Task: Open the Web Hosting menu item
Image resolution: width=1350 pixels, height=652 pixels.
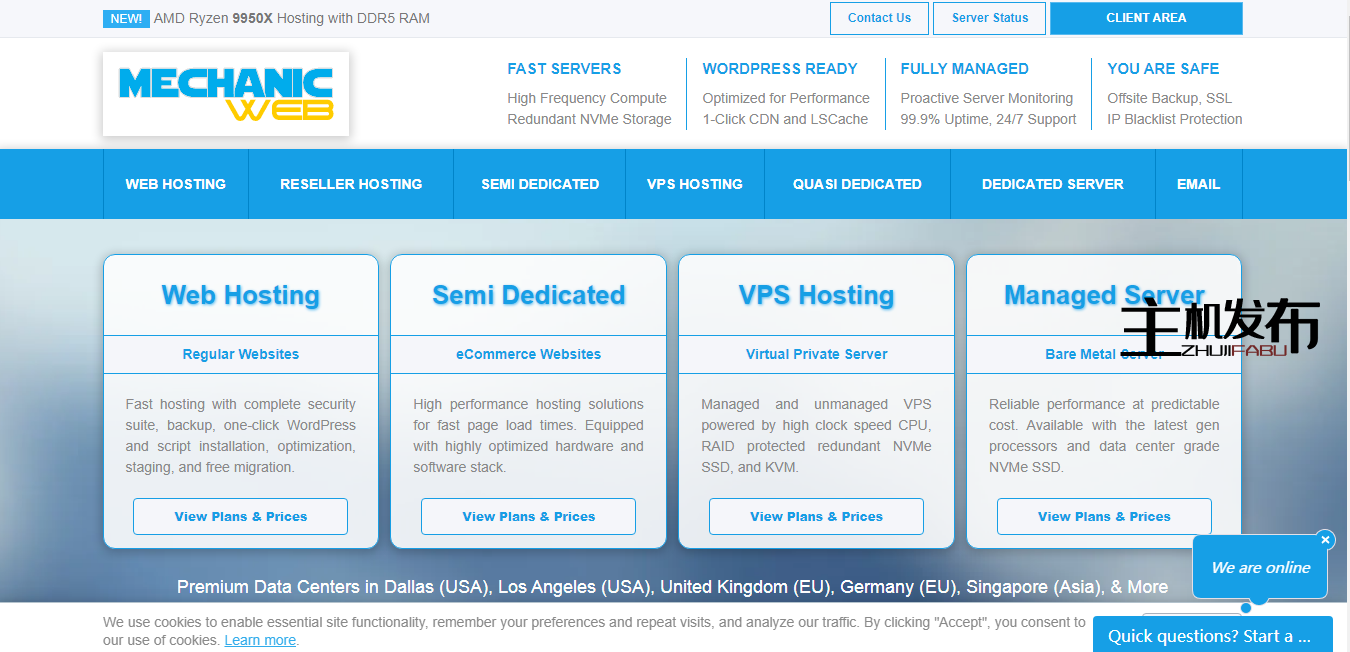Action: tap(175, 184)
